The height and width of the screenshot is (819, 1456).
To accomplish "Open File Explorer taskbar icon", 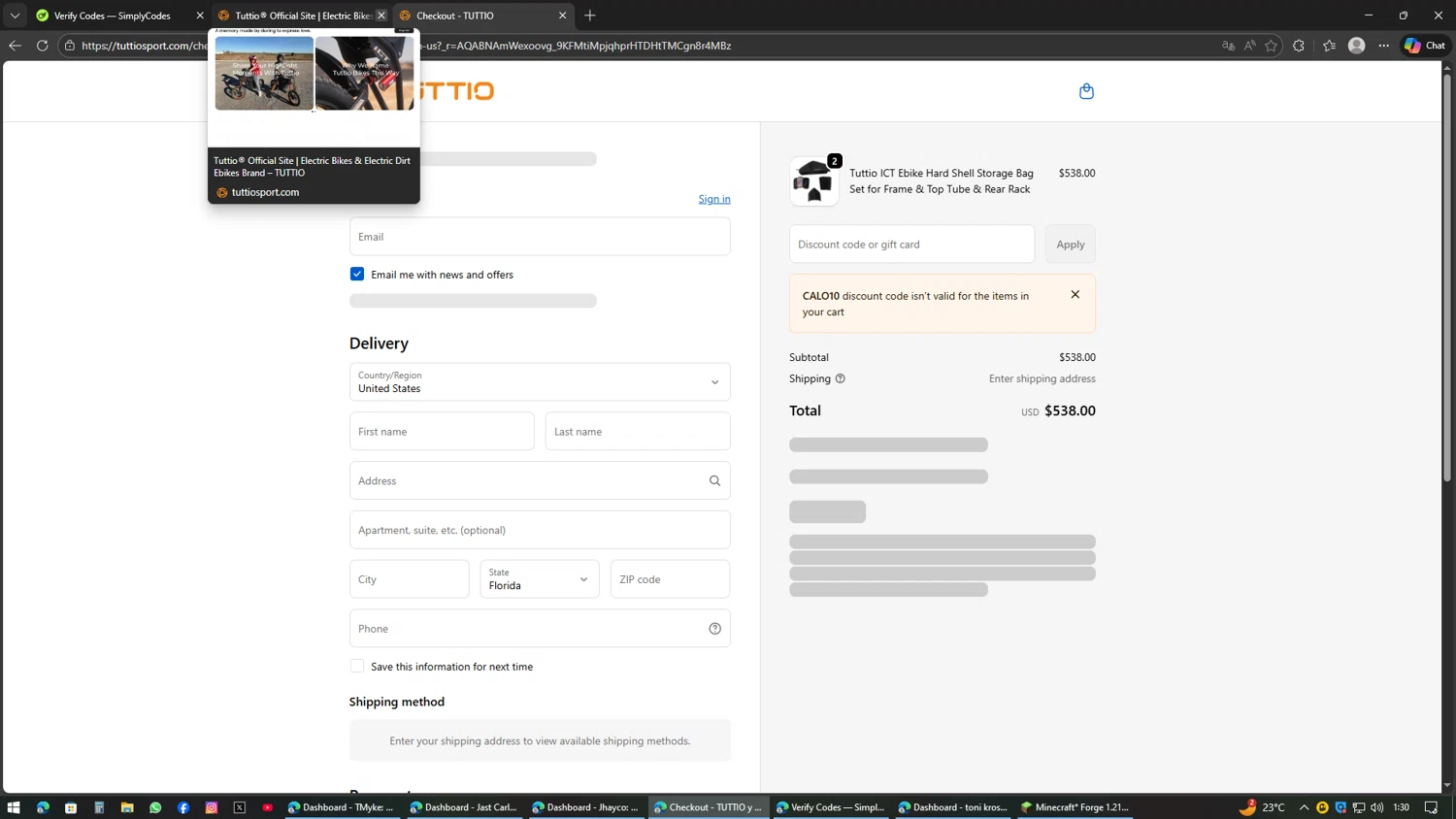I will coord(127,807).
